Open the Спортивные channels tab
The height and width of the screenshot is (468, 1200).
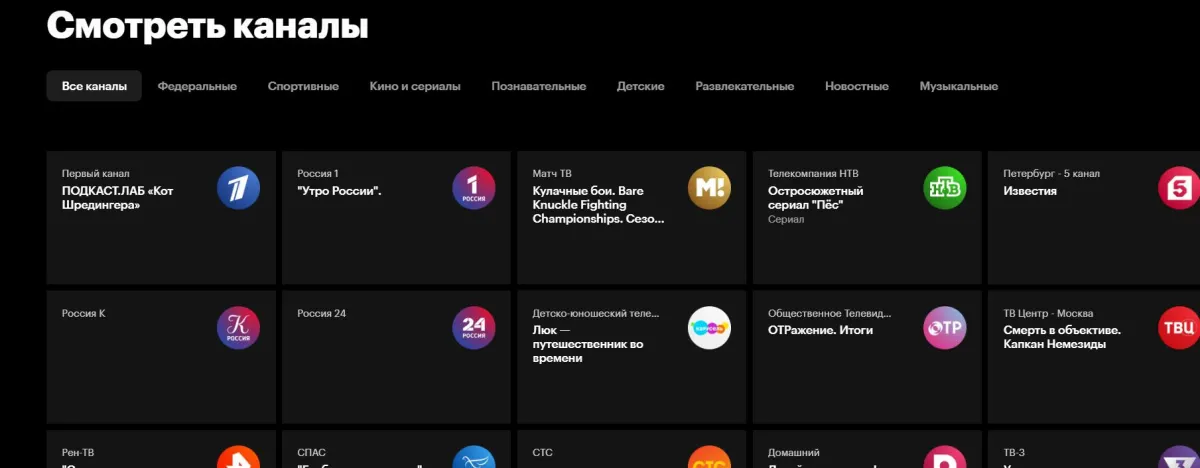point(303,86)
